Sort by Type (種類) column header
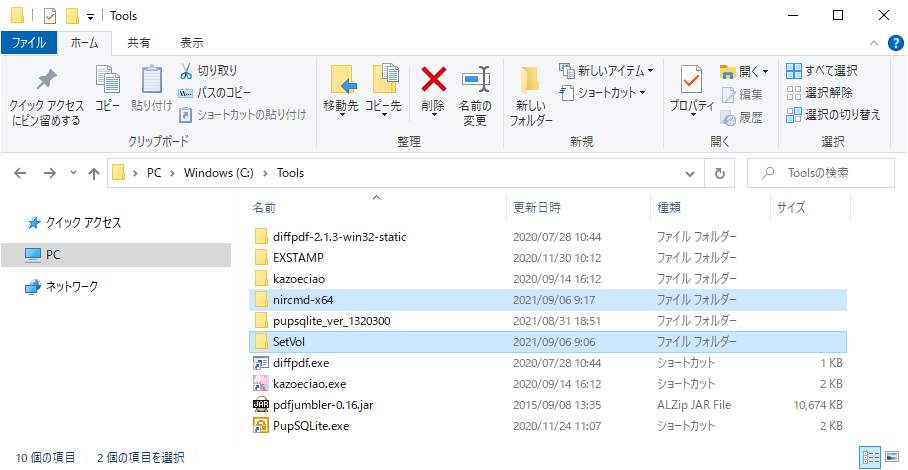 click(710, 207)
